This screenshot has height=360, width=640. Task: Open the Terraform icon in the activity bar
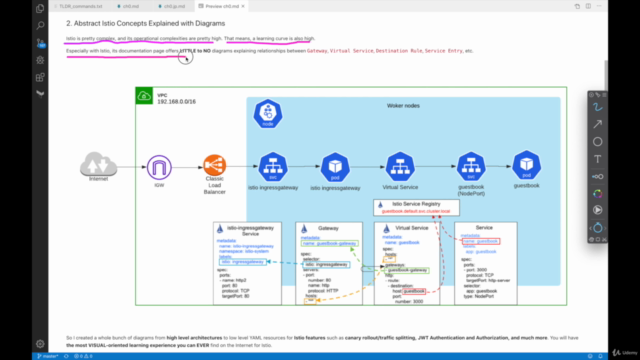tap(40, 94)
